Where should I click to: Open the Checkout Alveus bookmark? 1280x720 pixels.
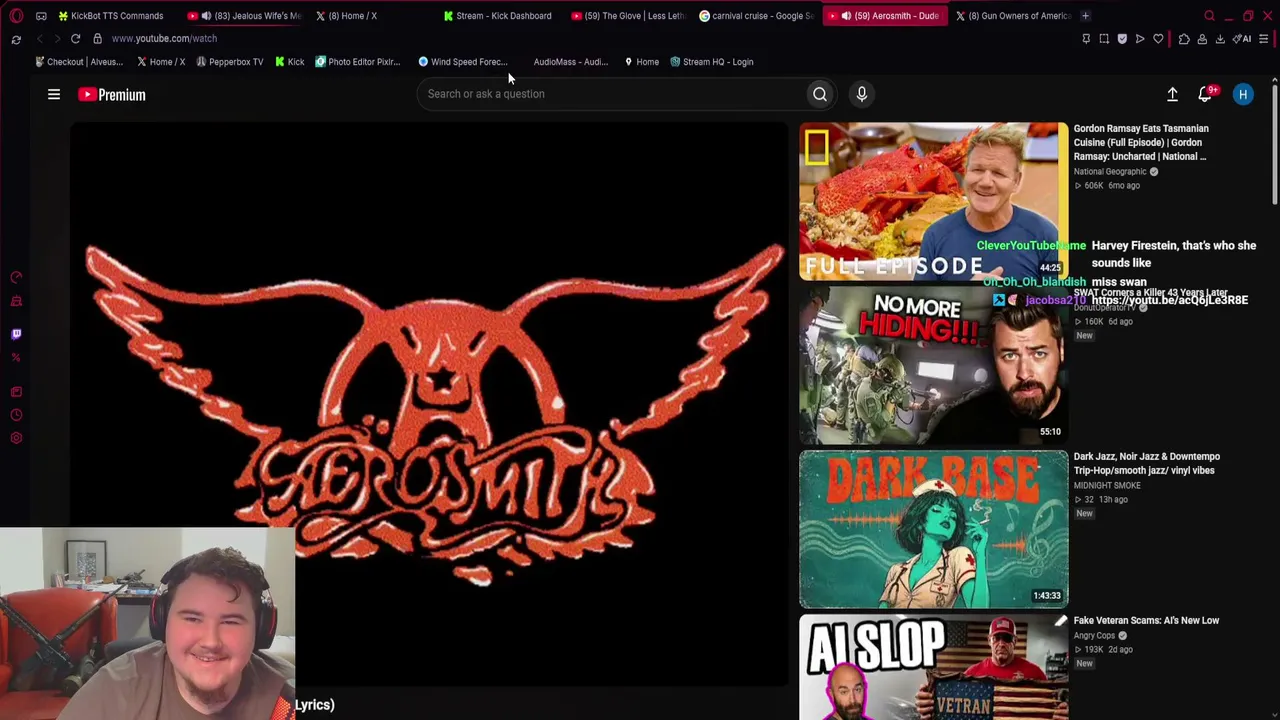point(79,62)
